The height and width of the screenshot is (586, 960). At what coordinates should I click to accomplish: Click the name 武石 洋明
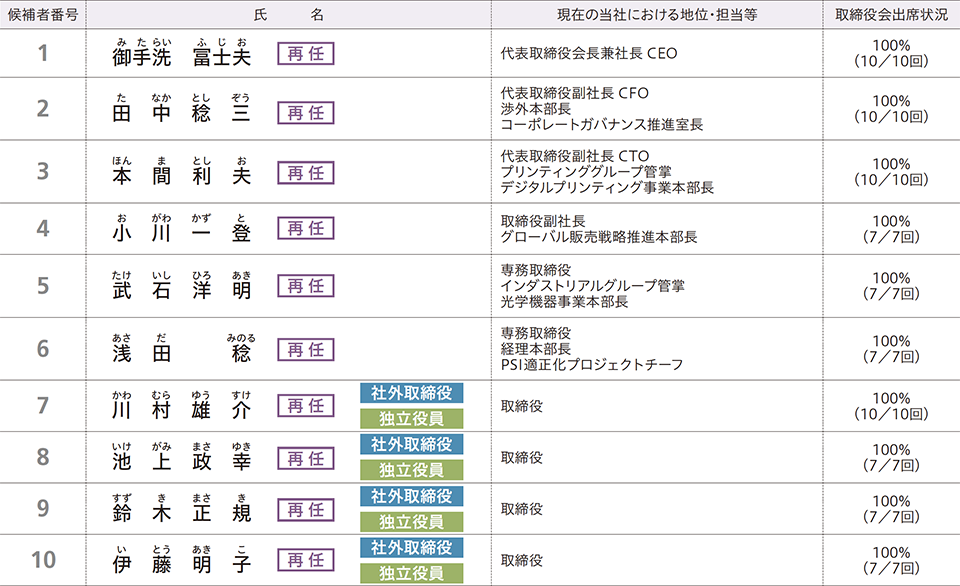pos(182,286)
